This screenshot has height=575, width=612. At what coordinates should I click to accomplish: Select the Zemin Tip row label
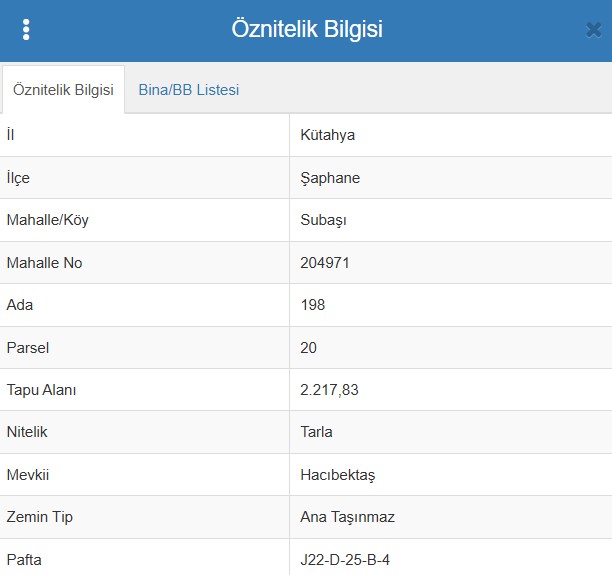coord(39,517)
